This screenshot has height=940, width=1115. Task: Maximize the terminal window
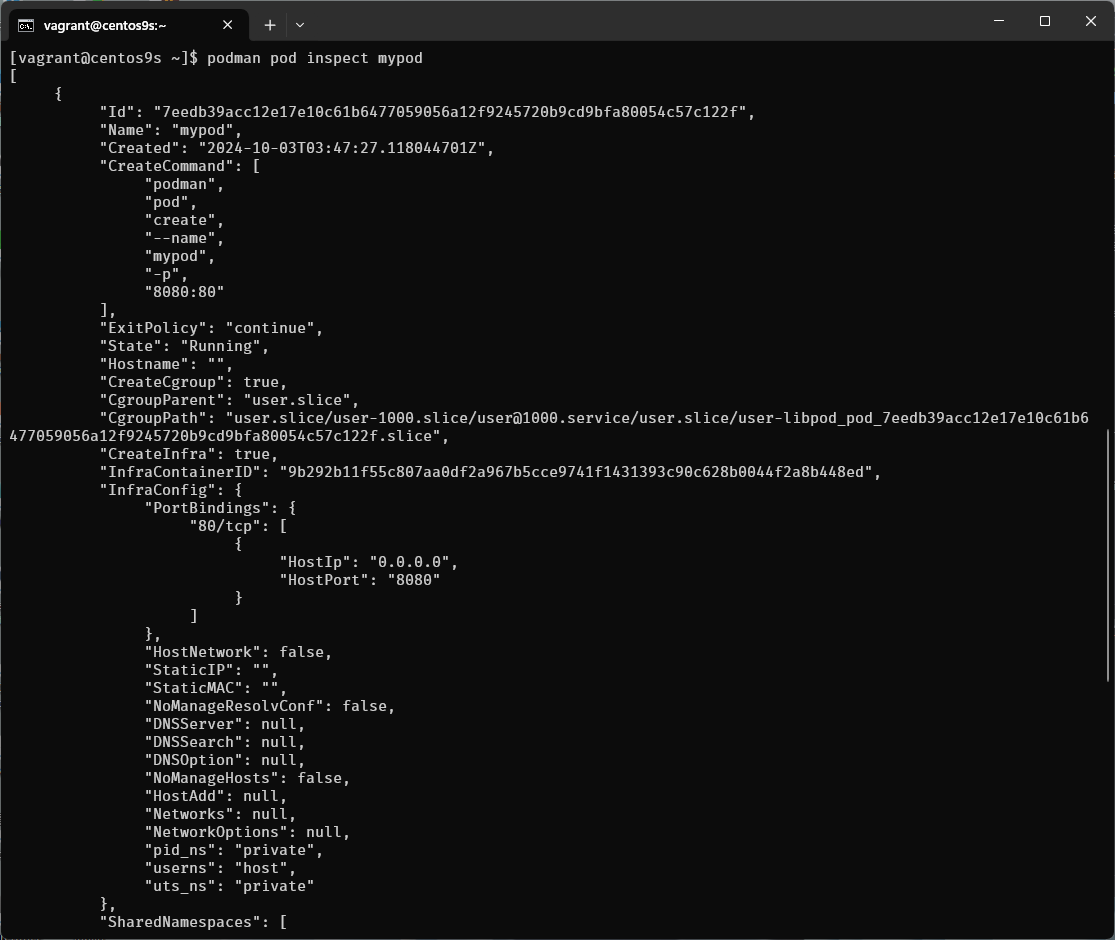pos(1044,21)
